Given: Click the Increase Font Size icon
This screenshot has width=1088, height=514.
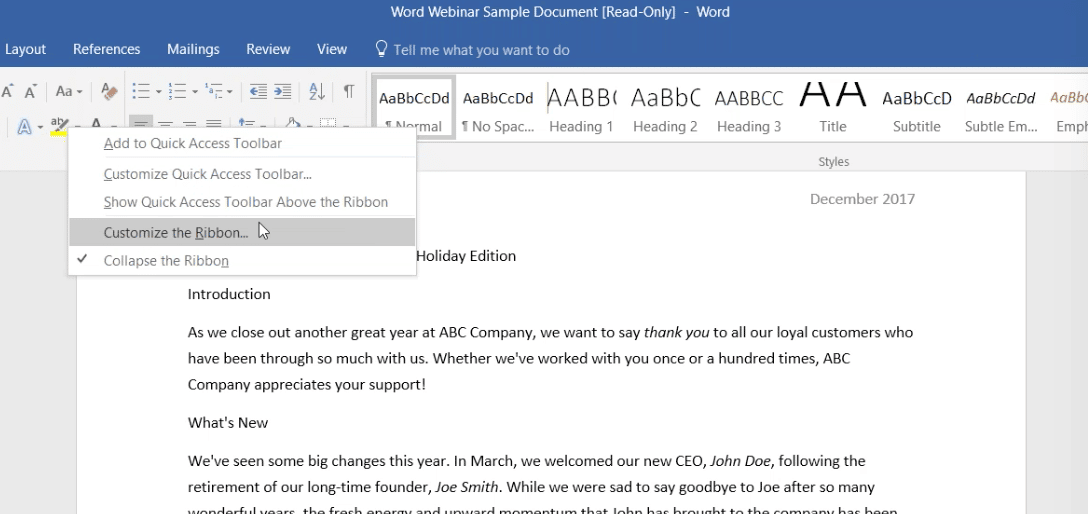Looking at the screenshot, I should pyautogui.click(x=8, y=92).
